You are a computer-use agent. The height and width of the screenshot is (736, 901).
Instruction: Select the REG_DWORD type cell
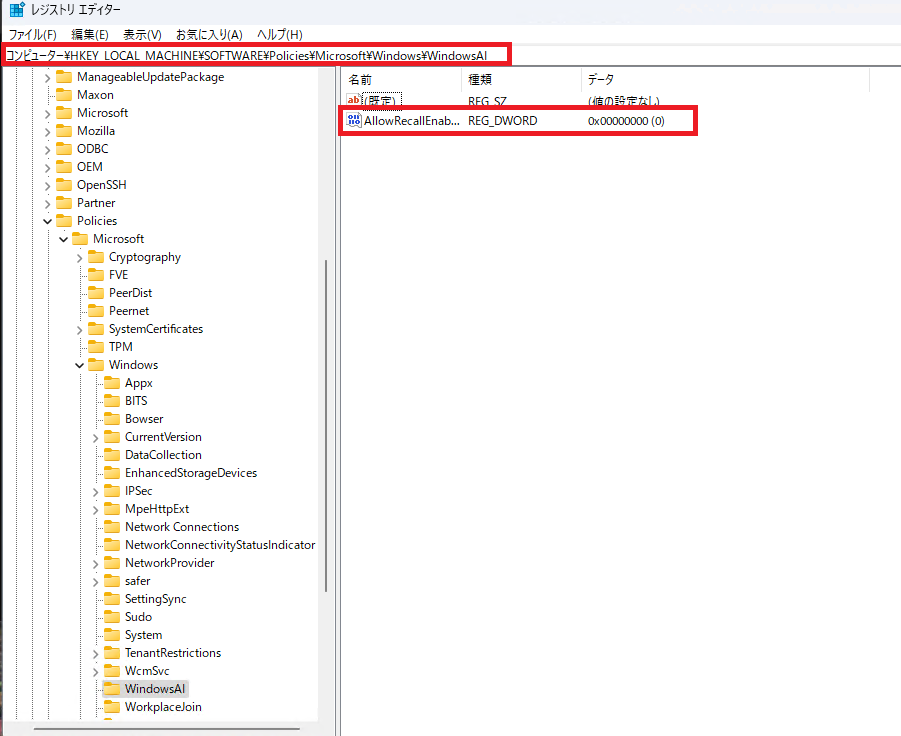pyautogui.click(x=503, y=121)
